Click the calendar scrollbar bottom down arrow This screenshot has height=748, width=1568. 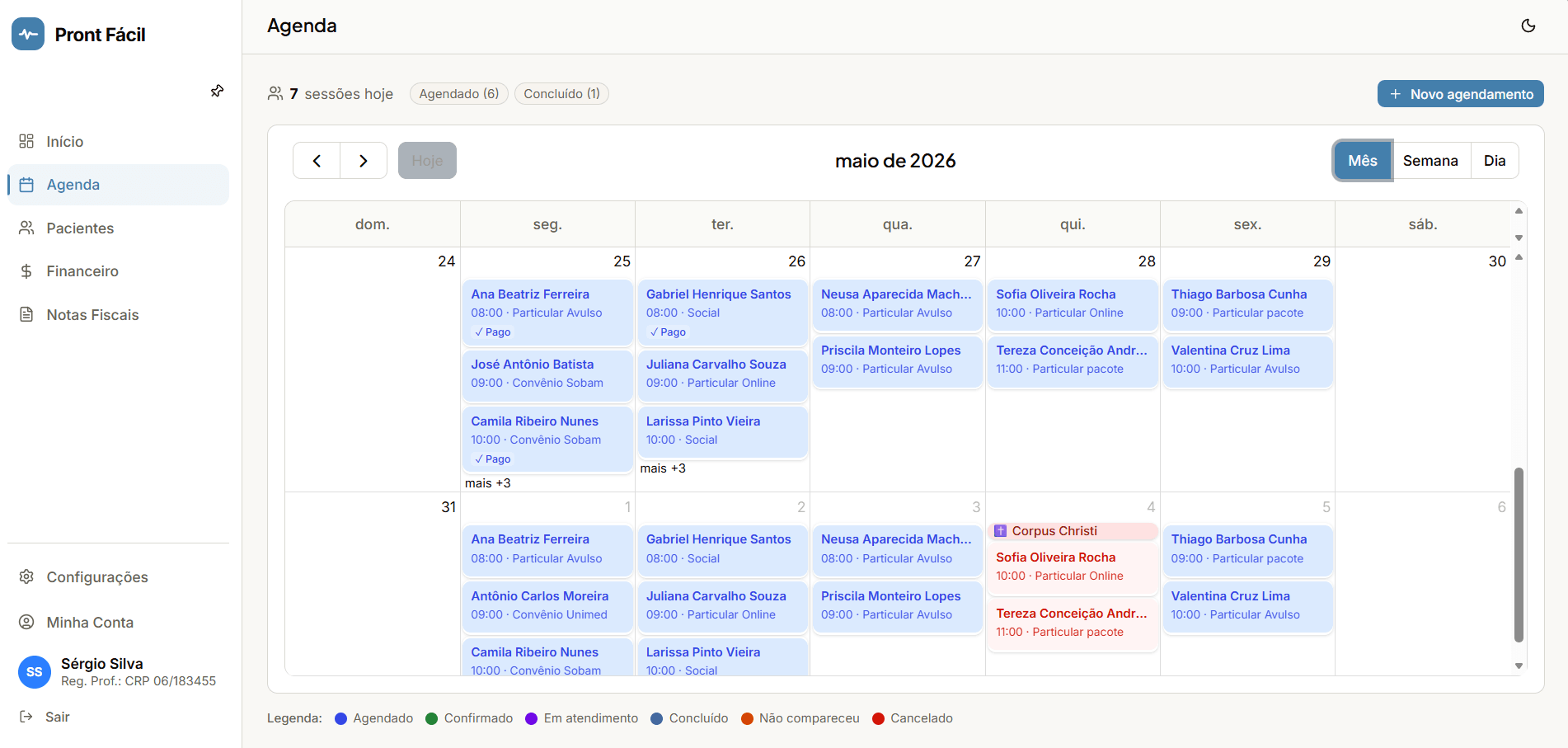point(1519,666)
